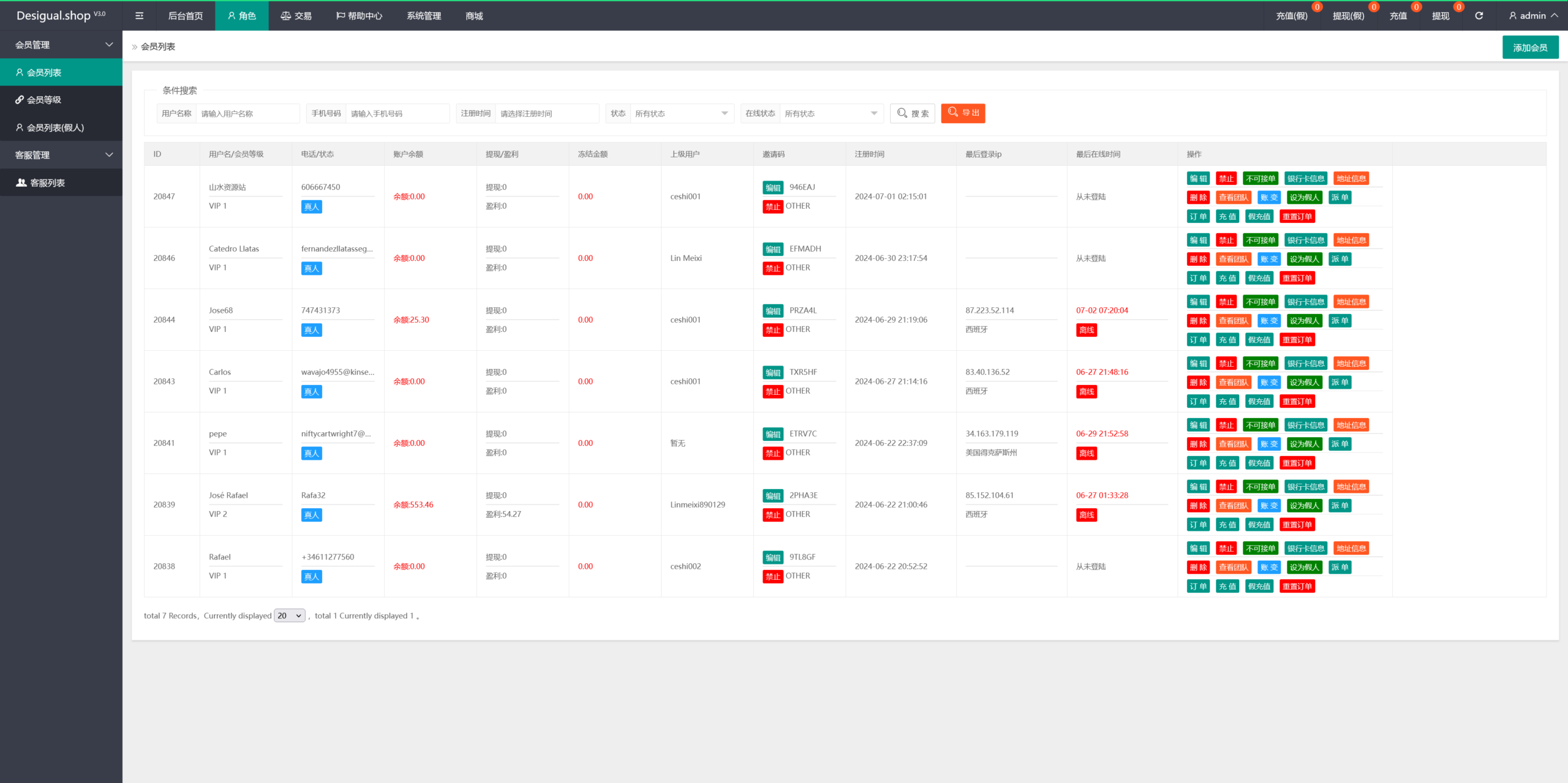Image resolution: width=1568 pixels, height=783 pixels.
Task: Click the 搜索 magnifier button
Action: coord(912,113)
